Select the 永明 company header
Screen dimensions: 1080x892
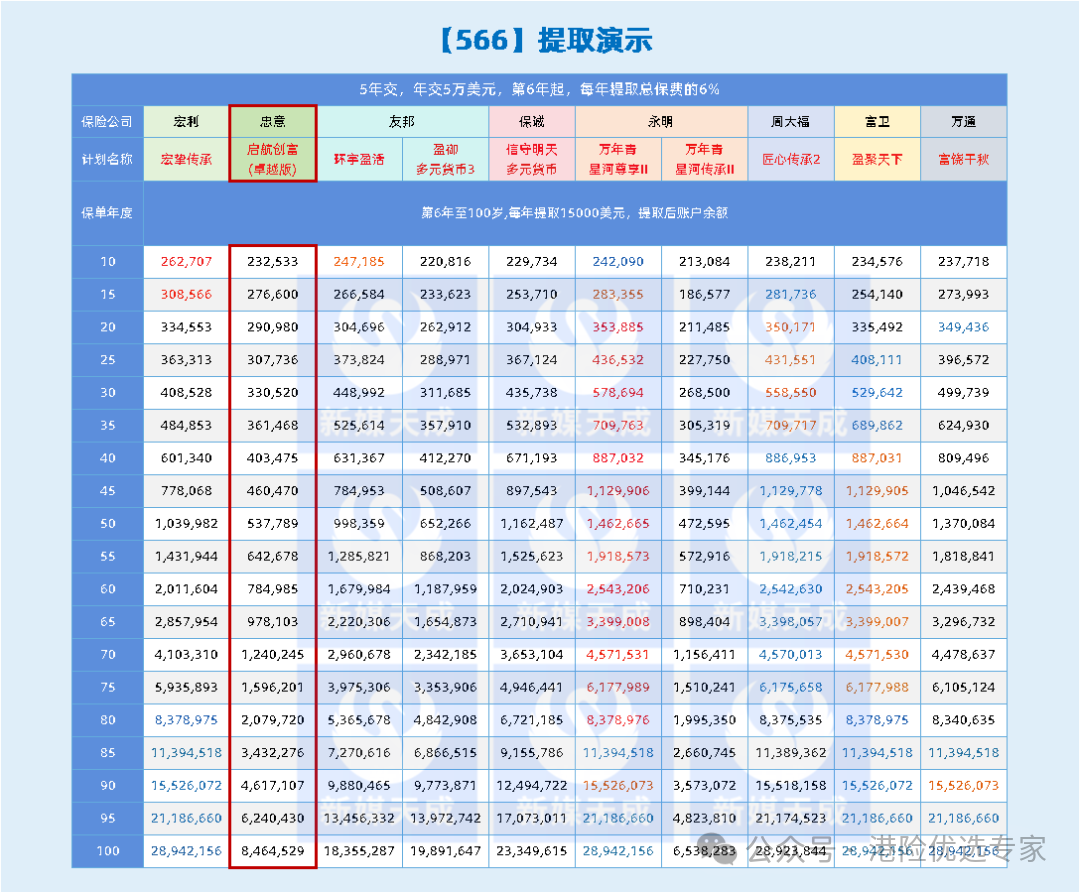[661, 122]
